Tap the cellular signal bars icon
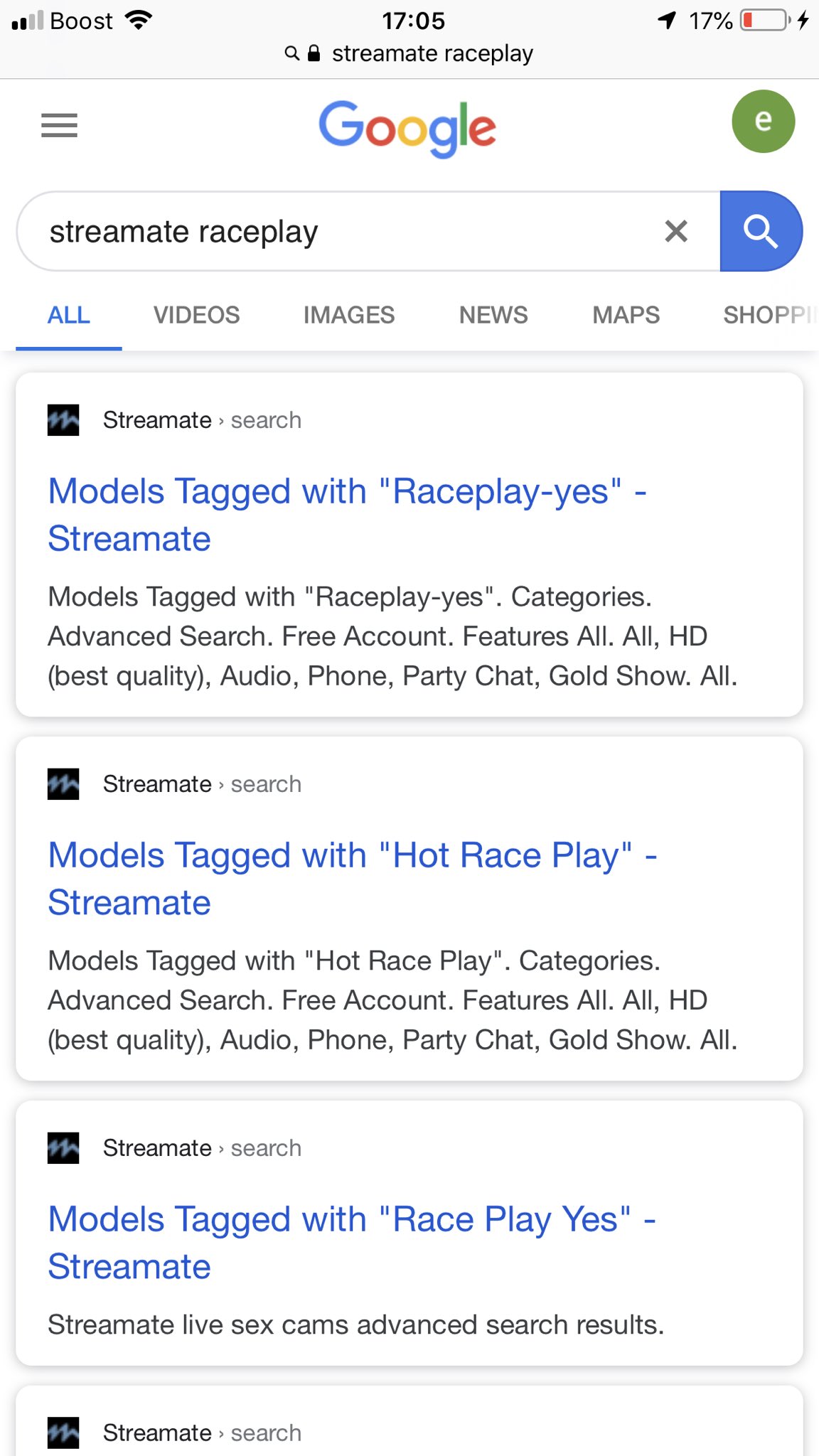 (28, 21)
